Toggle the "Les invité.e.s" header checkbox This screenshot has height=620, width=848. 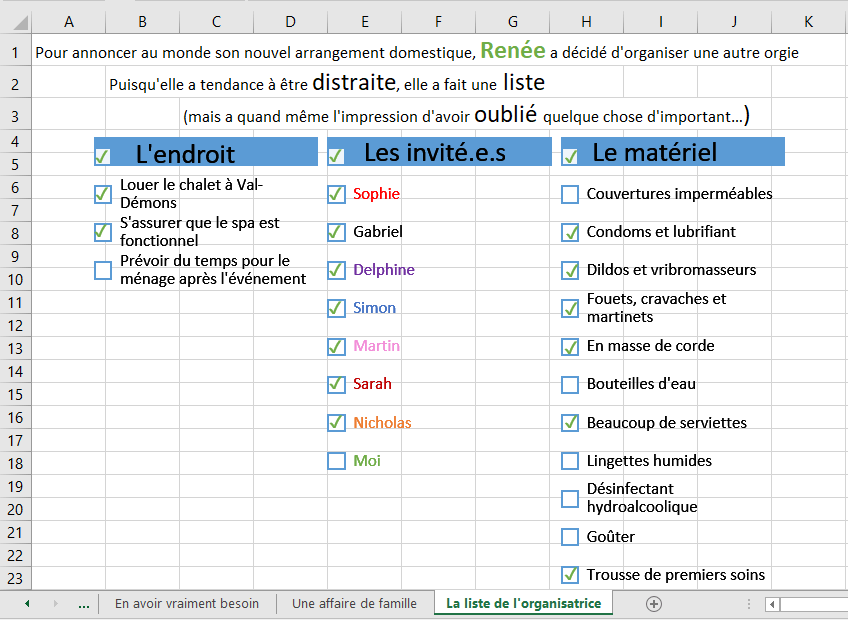tap(336, 156)
